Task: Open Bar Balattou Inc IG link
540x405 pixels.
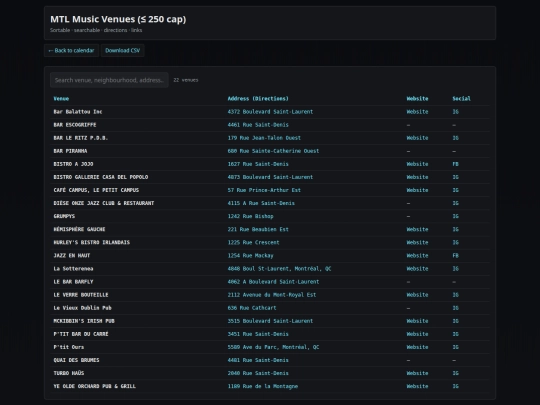Action: [x=456, y=112]
